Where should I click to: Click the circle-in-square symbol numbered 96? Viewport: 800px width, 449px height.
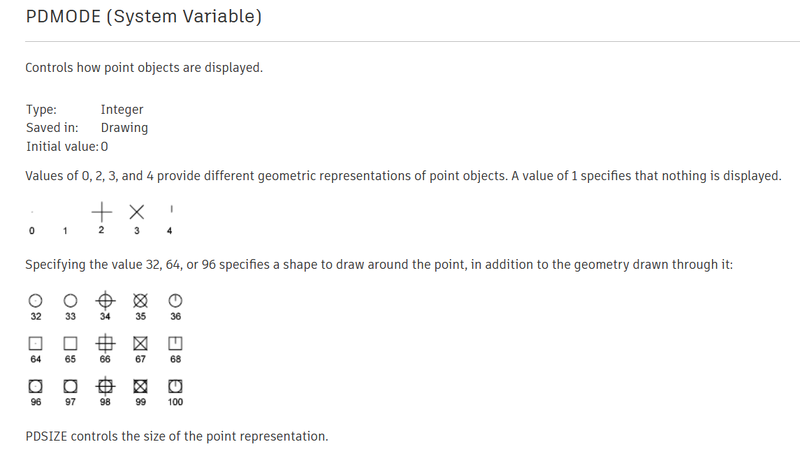click(35, 386)
